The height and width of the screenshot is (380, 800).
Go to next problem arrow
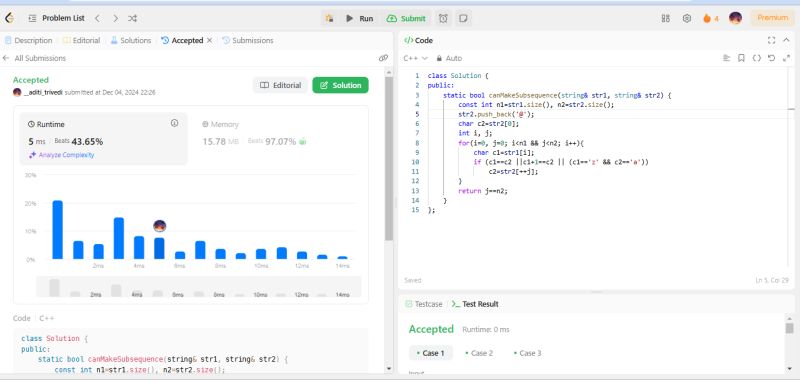coord(115,18)
